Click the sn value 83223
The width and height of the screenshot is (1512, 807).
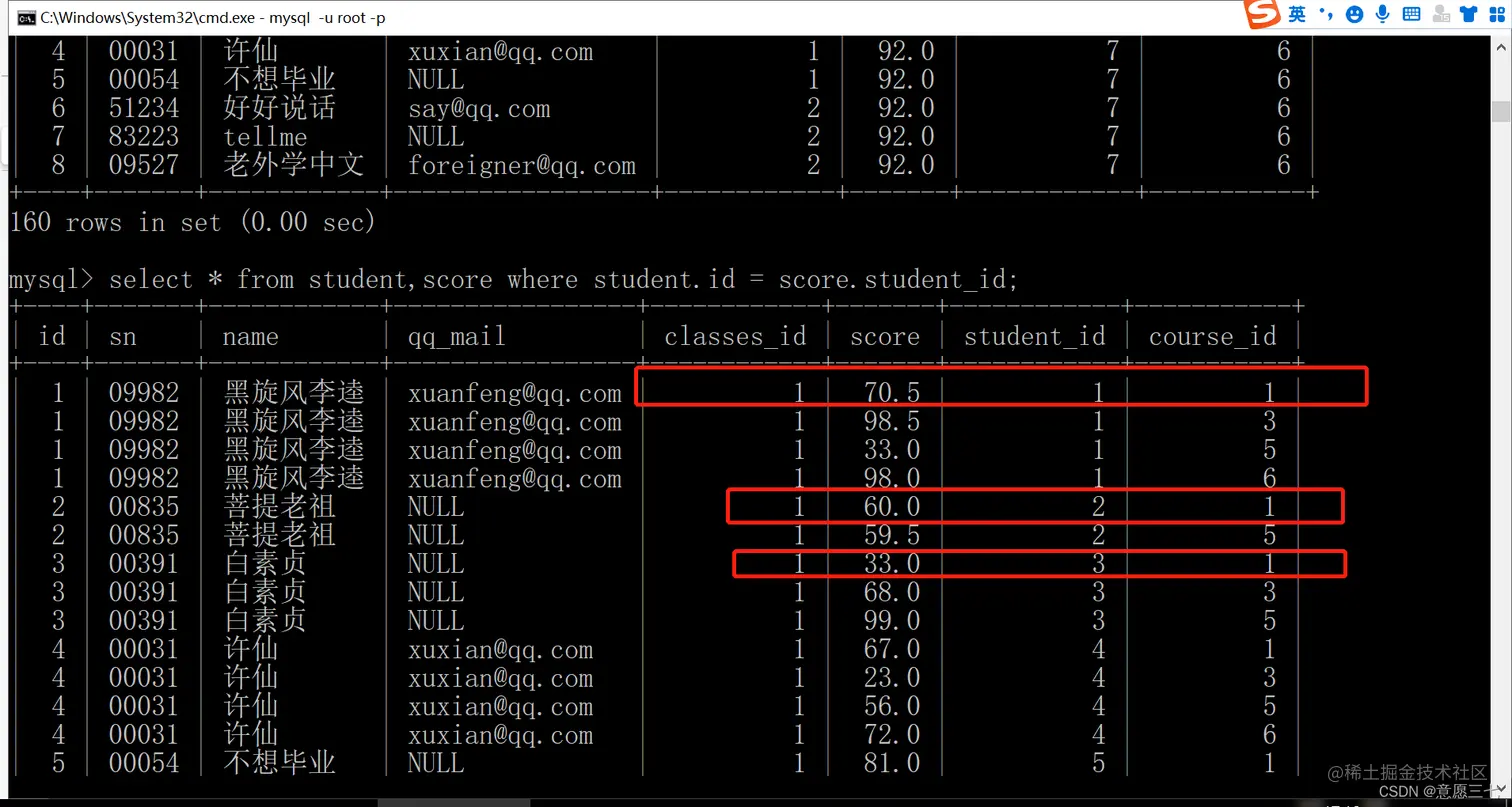(144, 136)
